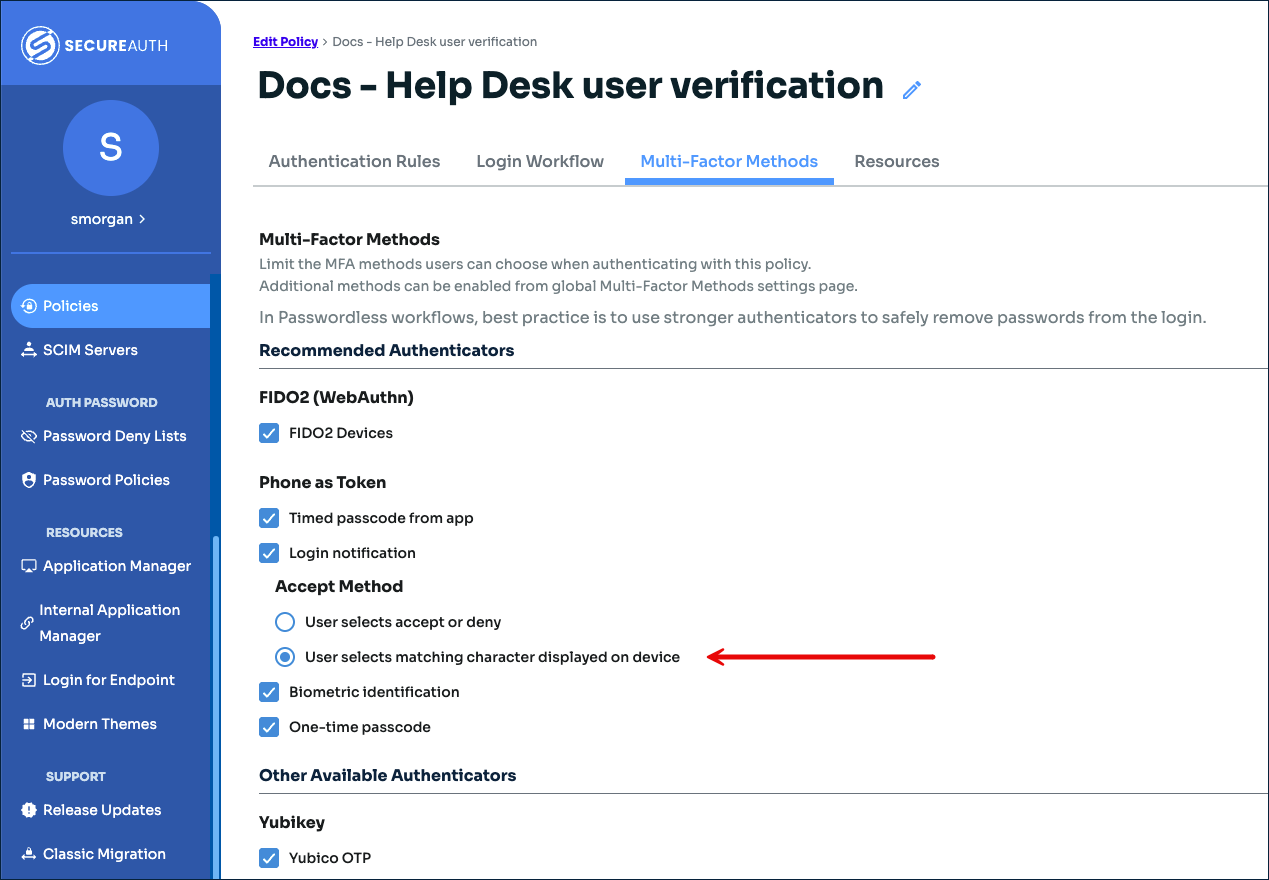The height and width of the screenshot is (880, 1269).
Task: Click the Other Available Authenticators heading
Action: click(388, 775)
